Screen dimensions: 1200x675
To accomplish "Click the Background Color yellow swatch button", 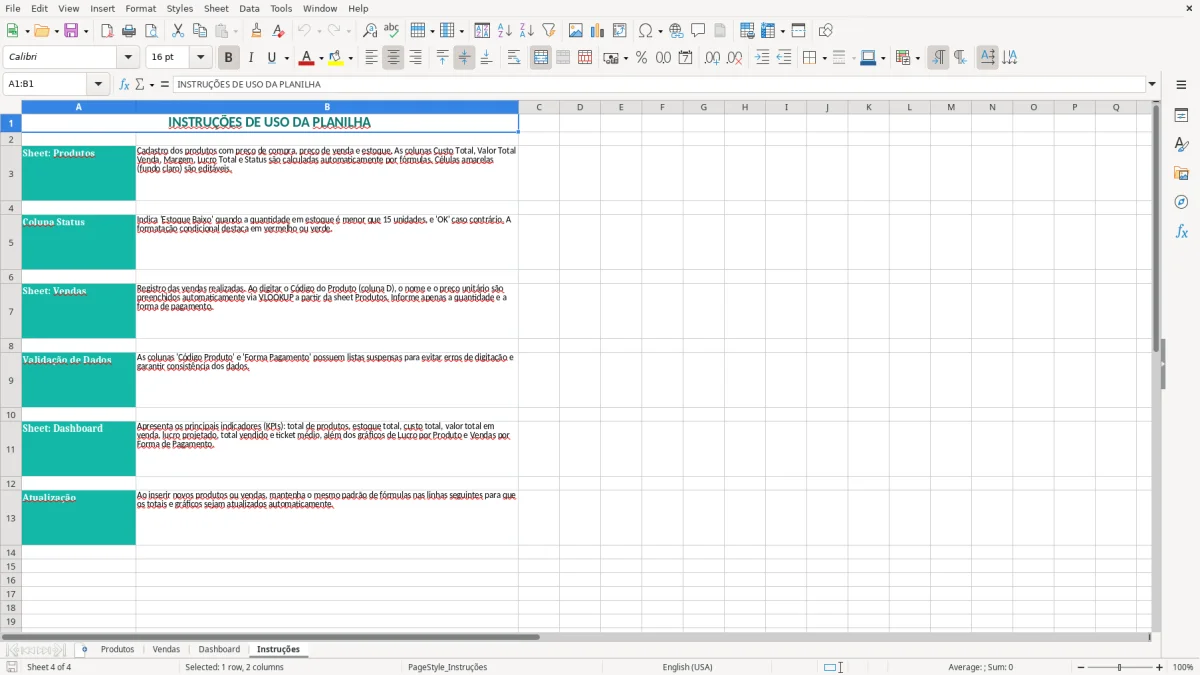I will [x=335, y=58].
